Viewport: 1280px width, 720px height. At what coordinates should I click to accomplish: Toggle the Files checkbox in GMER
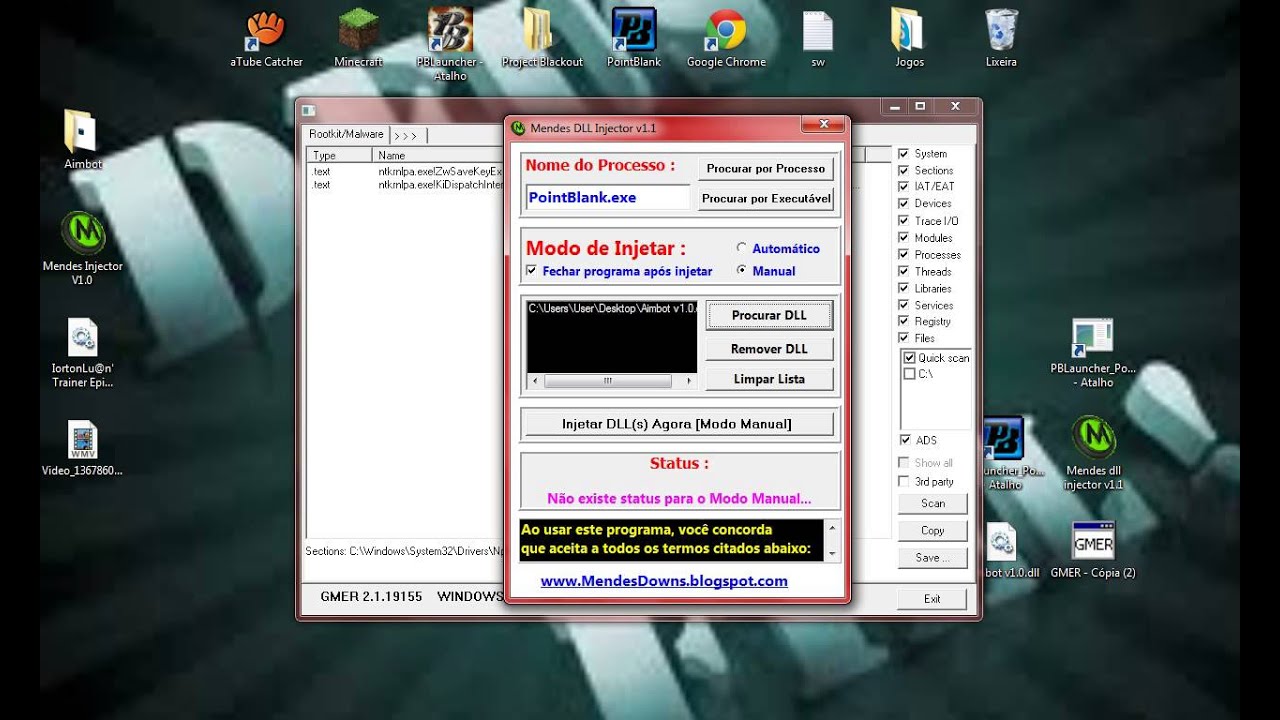[904, 339]
